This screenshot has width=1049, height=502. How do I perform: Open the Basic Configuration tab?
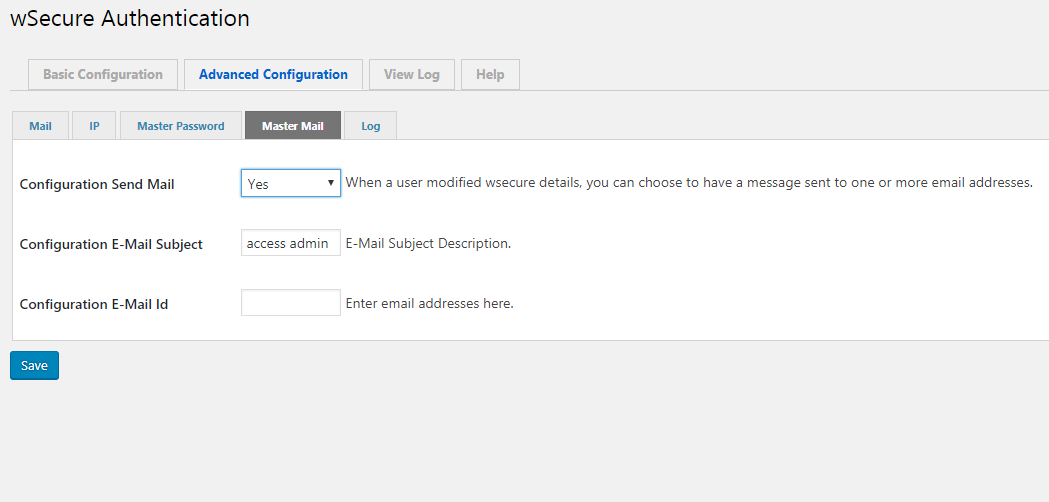point(103,74)
